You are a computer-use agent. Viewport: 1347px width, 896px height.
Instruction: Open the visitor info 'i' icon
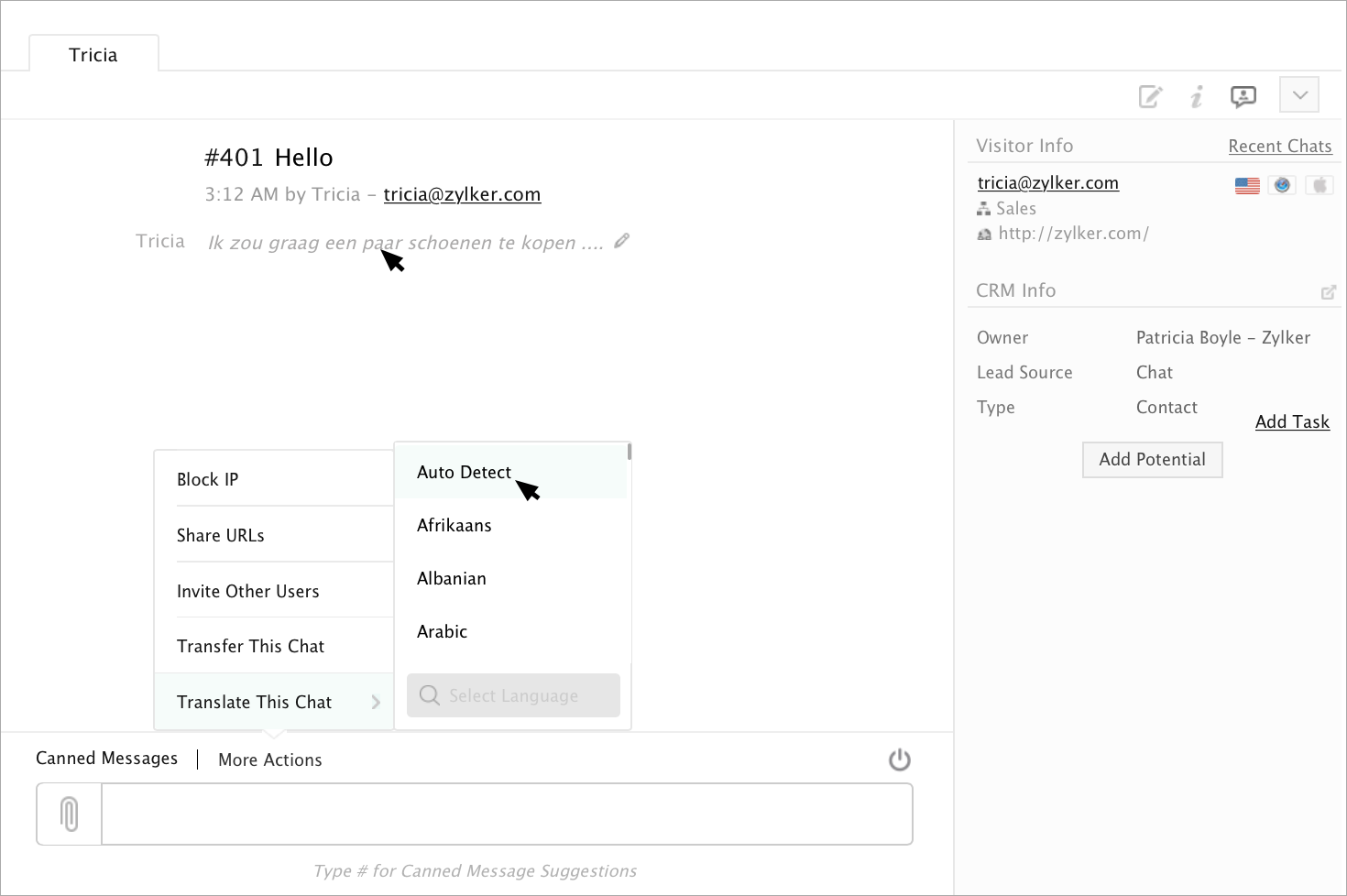click(x=1197, y=96)
